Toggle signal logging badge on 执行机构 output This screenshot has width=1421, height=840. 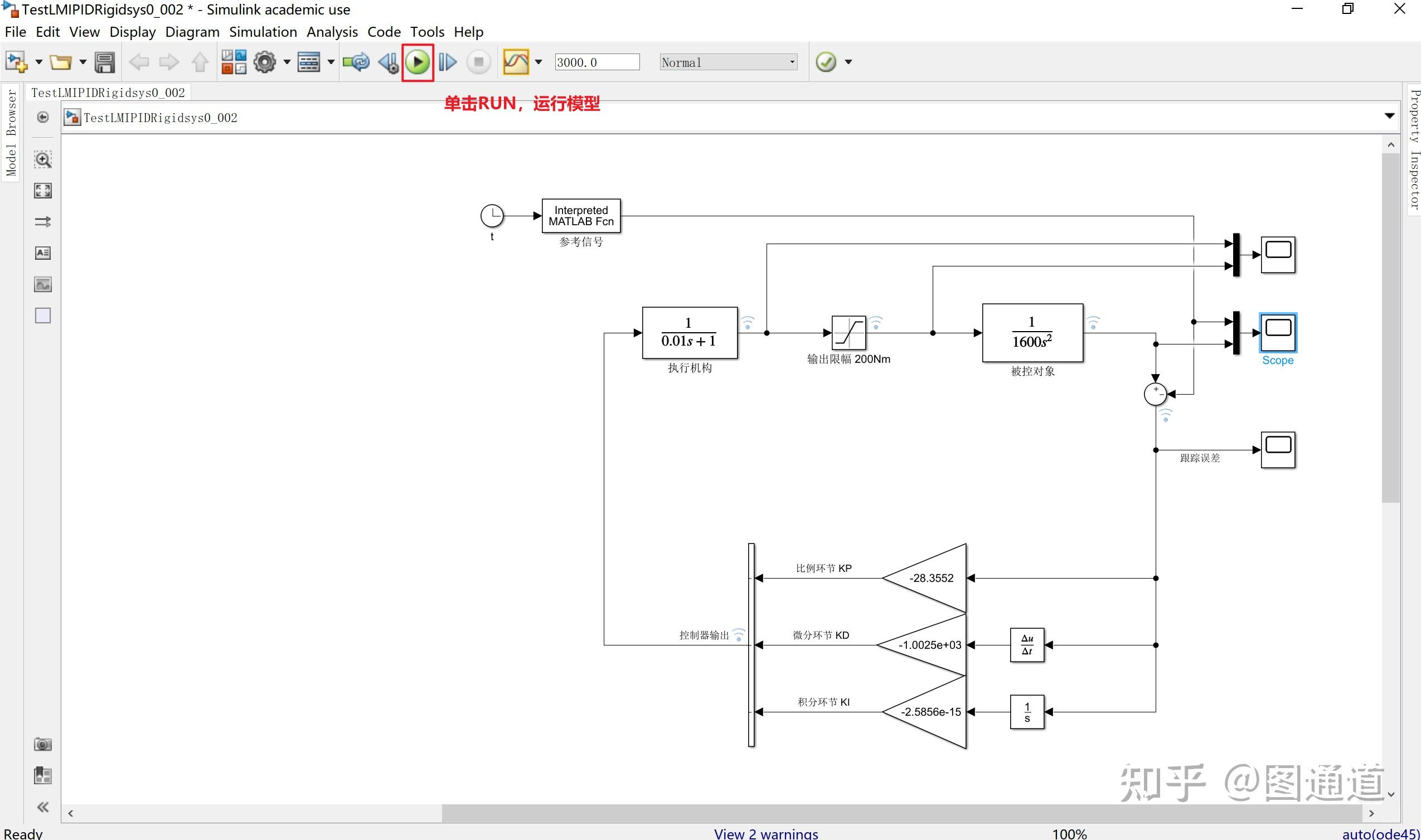(x=748, y=323)
